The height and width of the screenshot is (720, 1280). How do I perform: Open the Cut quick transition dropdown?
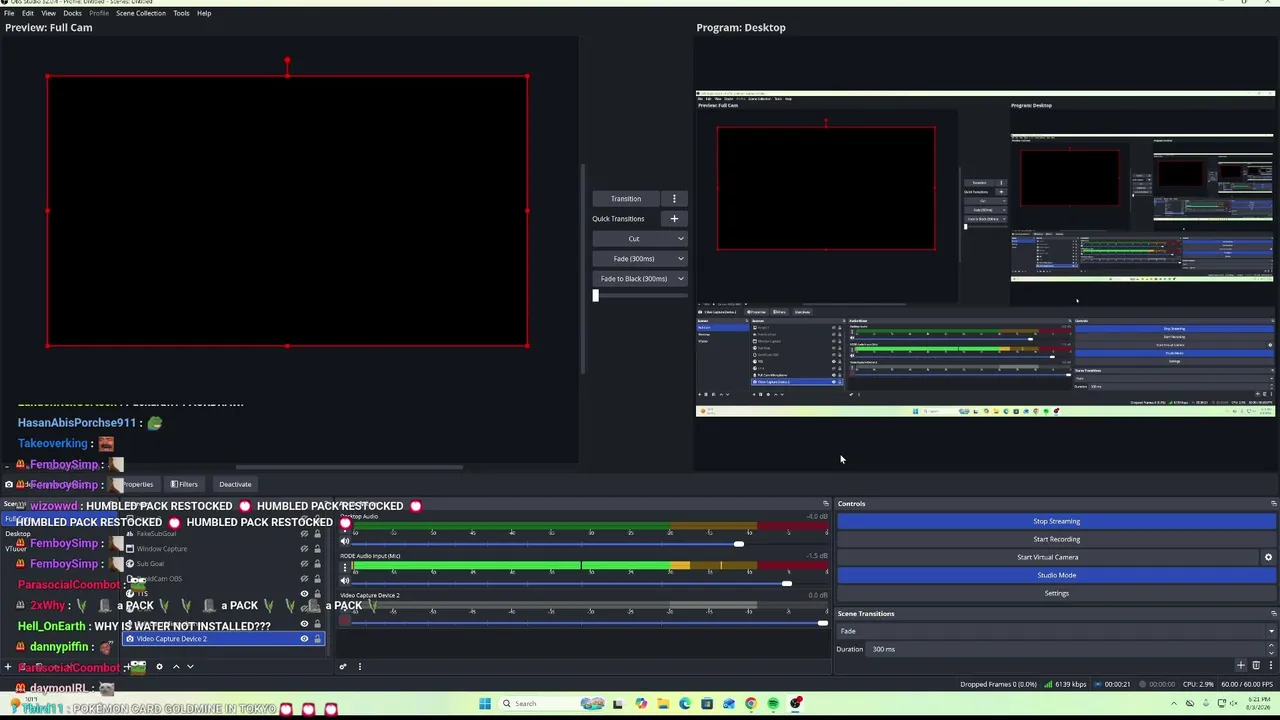[x=640, y=239]
